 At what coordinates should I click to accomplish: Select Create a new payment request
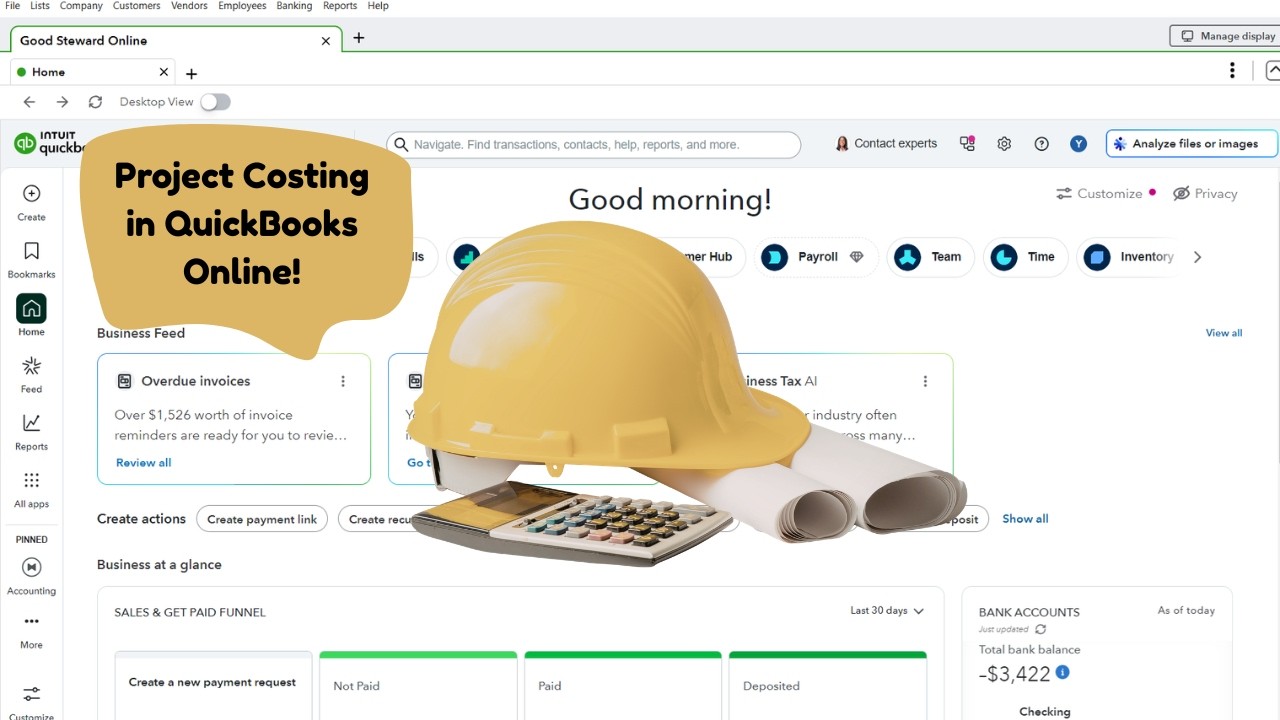[x=212, y=685]
